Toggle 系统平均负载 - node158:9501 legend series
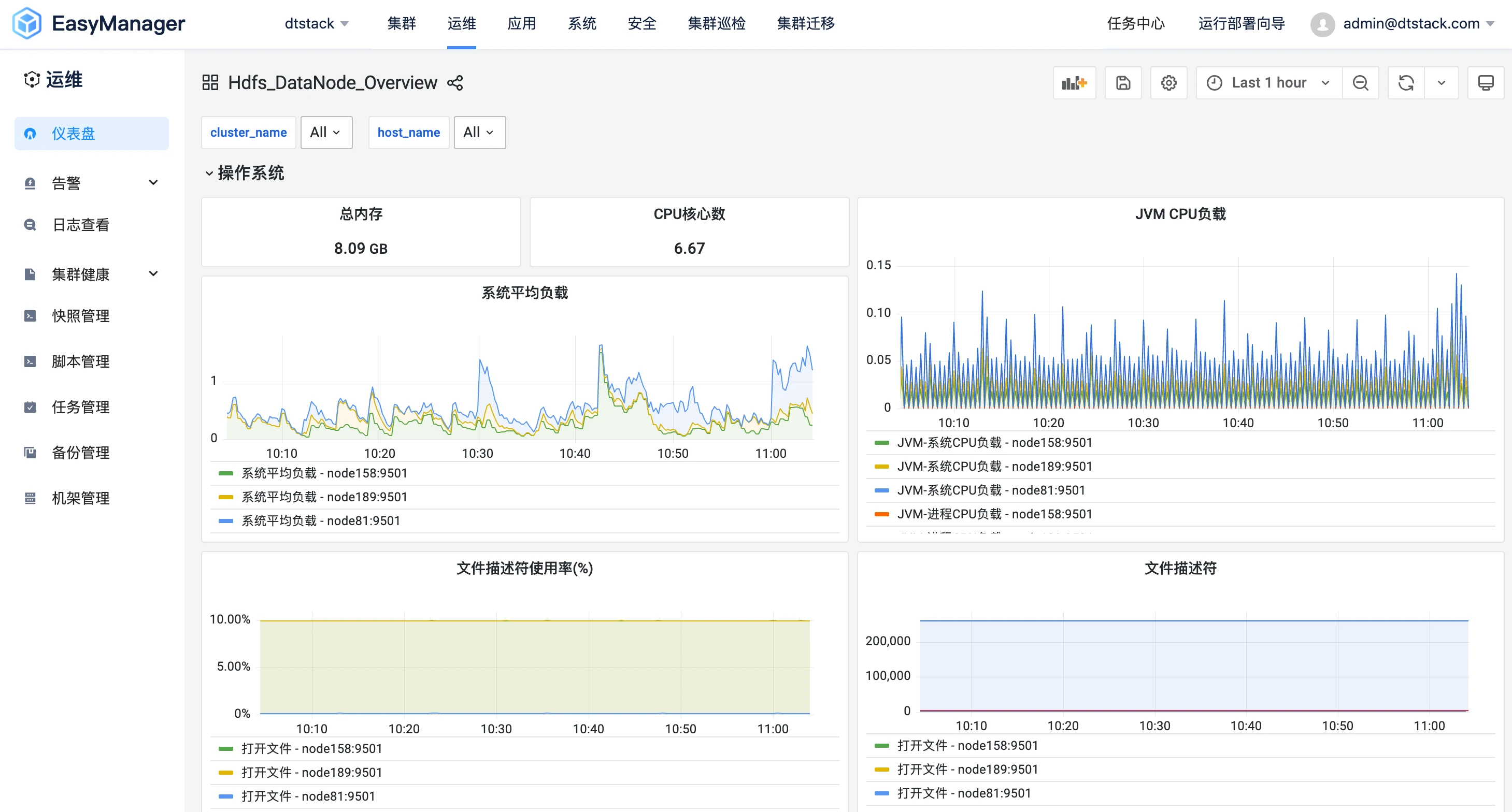Image resolution: width=1512 pixels, height=812 pixels. pyautogui.click(x=324, y=473)
